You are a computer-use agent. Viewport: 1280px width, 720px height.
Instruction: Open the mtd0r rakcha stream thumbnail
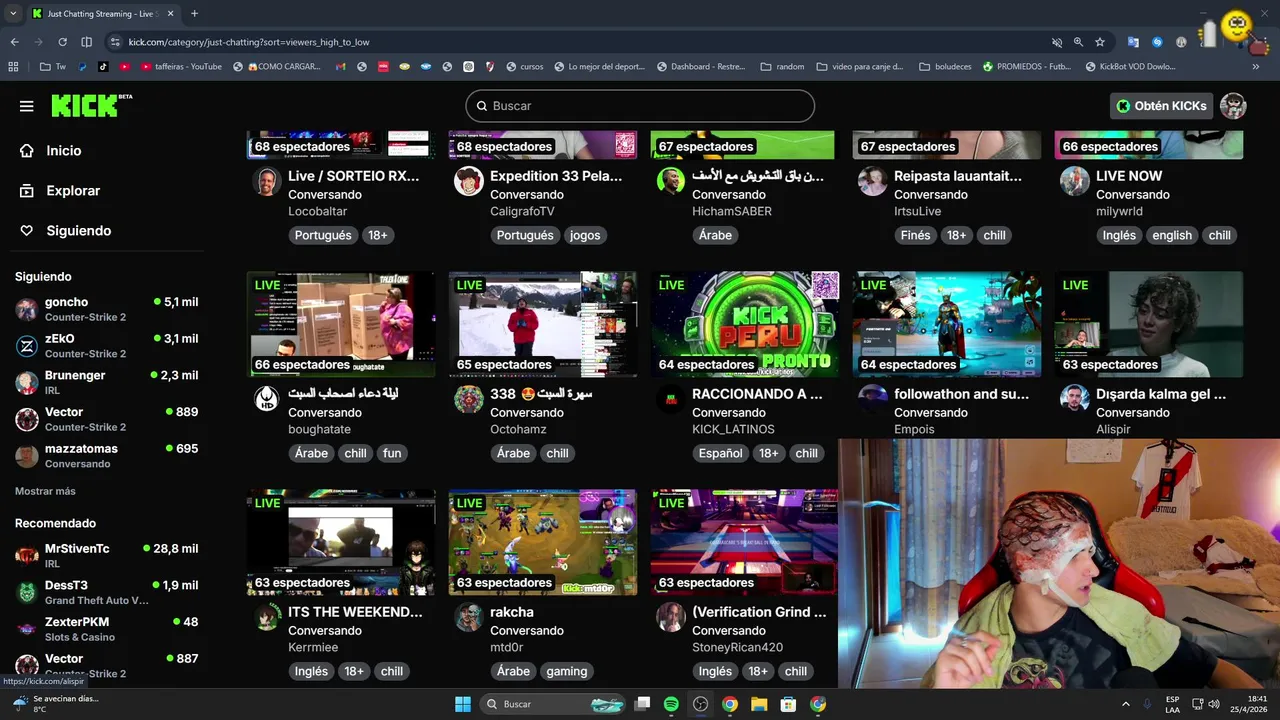pos(543,542)
